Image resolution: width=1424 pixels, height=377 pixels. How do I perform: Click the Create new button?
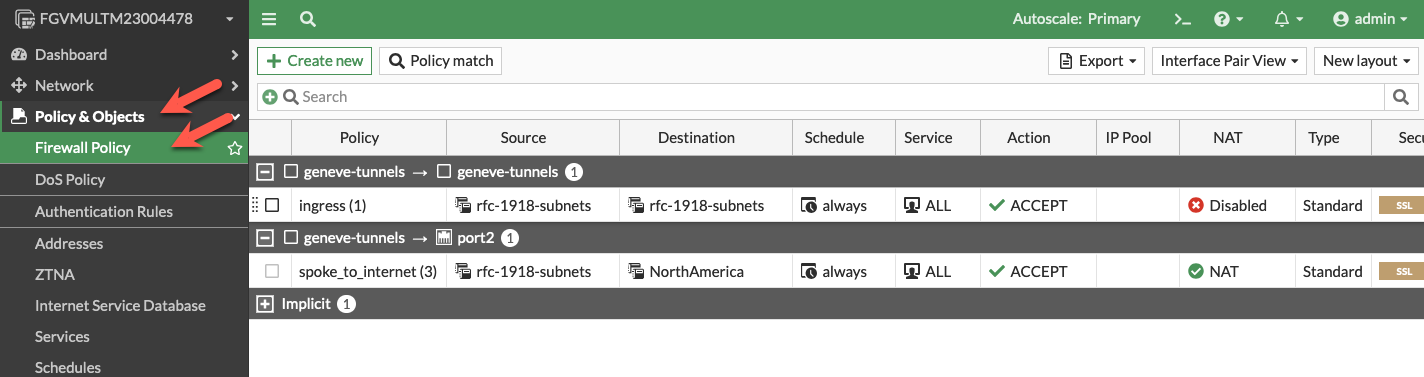(314, 61)
